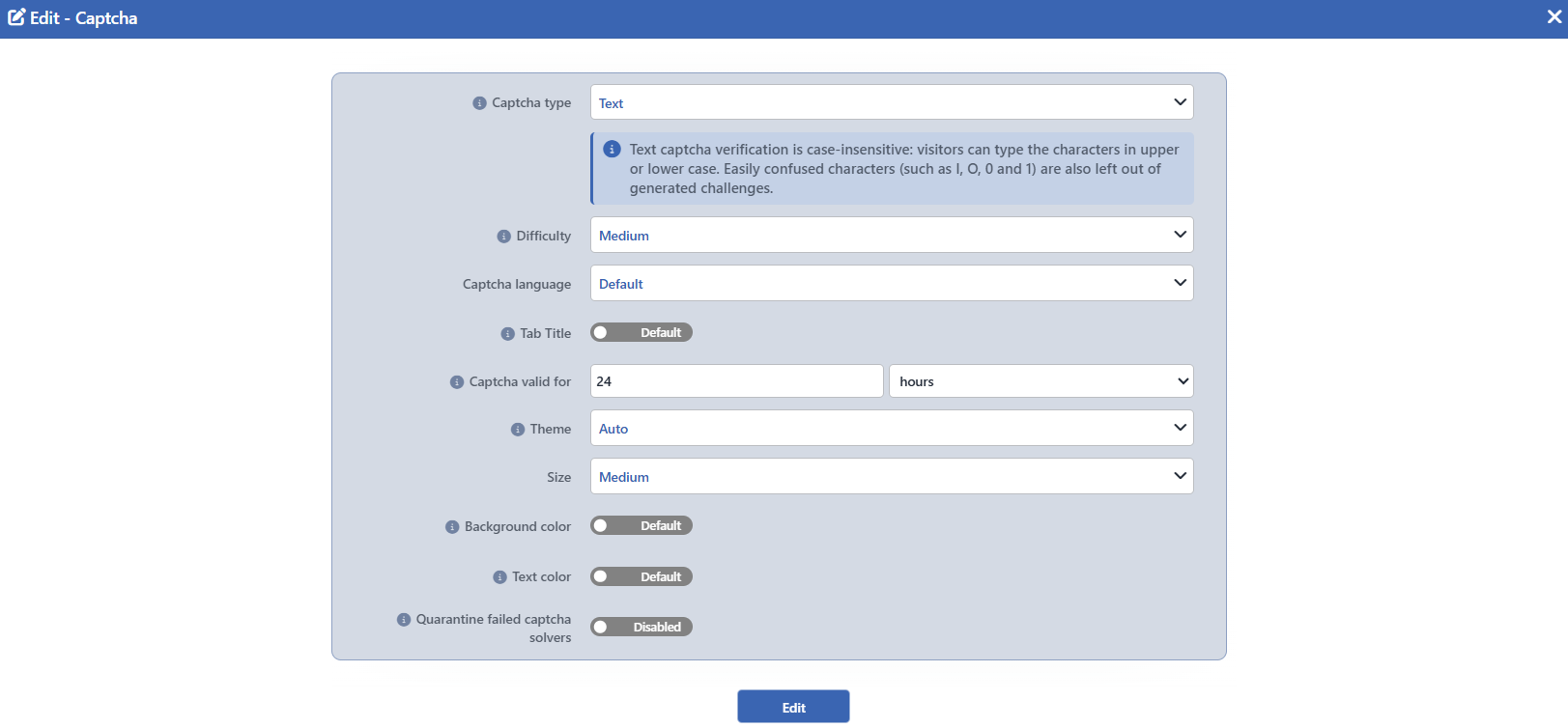The width and height of the screenshot is (1568, 728).
Task: Open the Theme dropdown
Action: tap(892, 428)
